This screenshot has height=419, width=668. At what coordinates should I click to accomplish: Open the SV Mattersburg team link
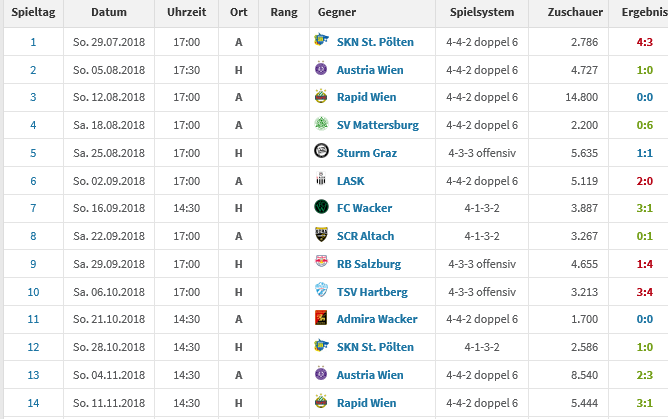pos(378,125)
